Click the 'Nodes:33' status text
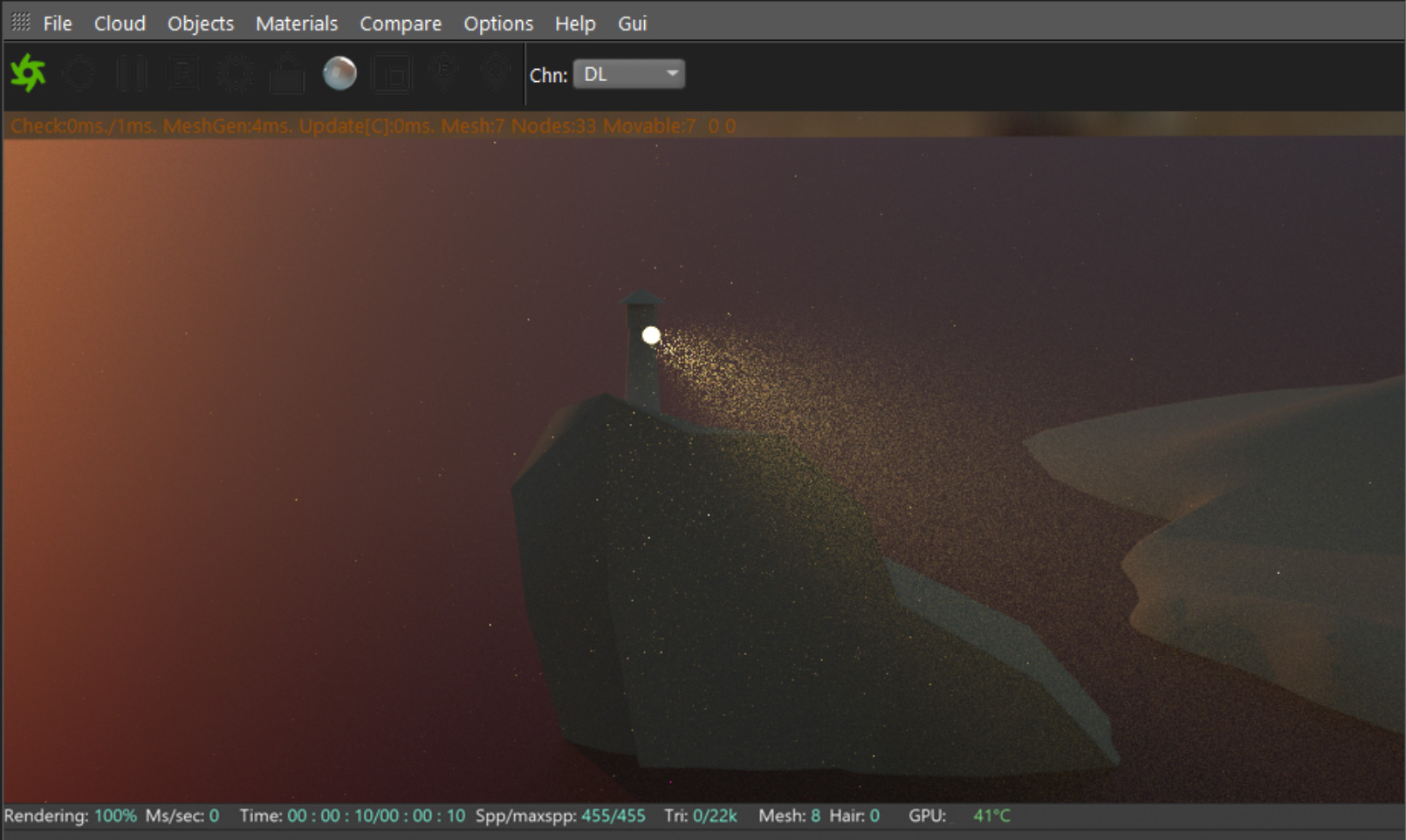The image size is (1406, 840). pyautogui.click(x=554, y=126)
